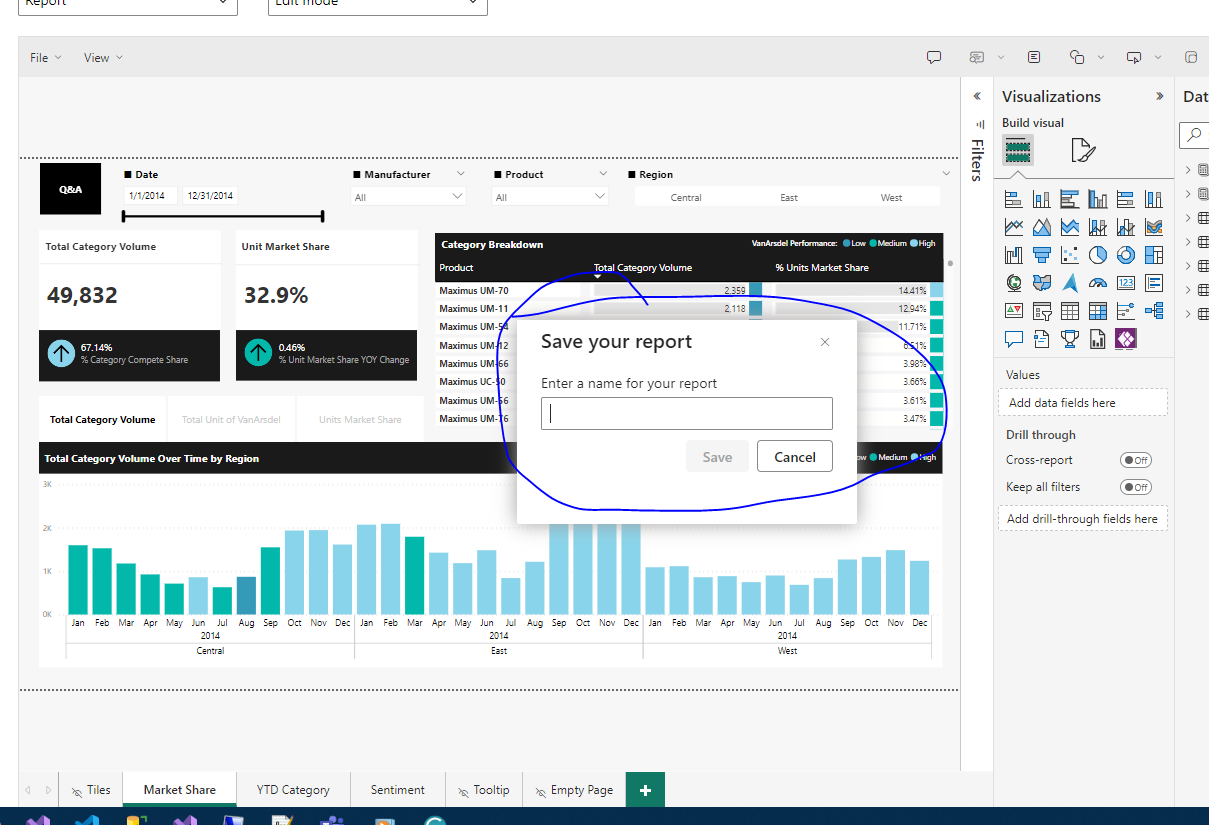Collapse the Visualizations pane
Viewport: 1209px width, 825px height.
click(x=1160, y=96)
